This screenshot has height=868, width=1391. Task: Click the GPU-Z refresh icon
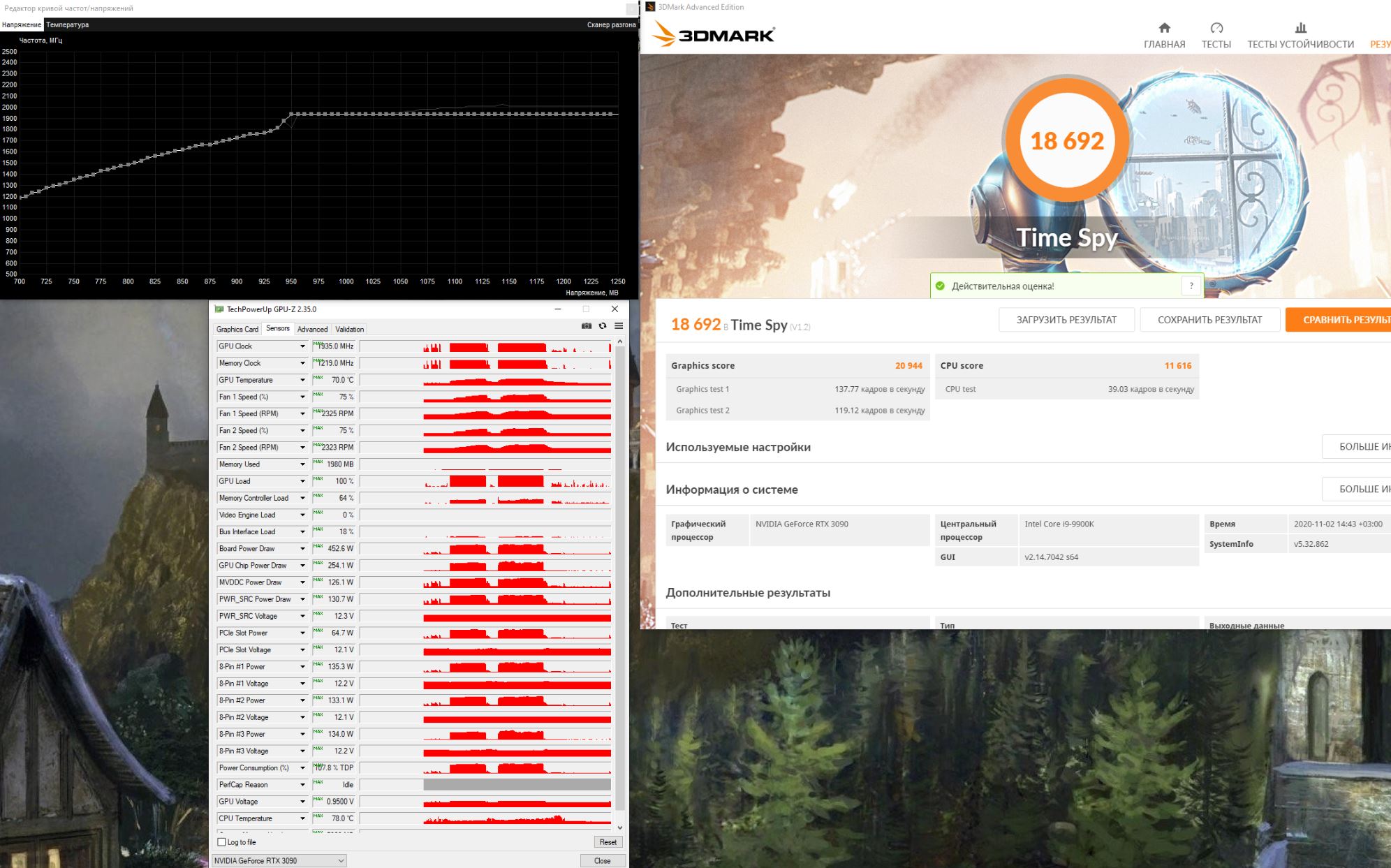pyautogui.click(x=603, y=326)
